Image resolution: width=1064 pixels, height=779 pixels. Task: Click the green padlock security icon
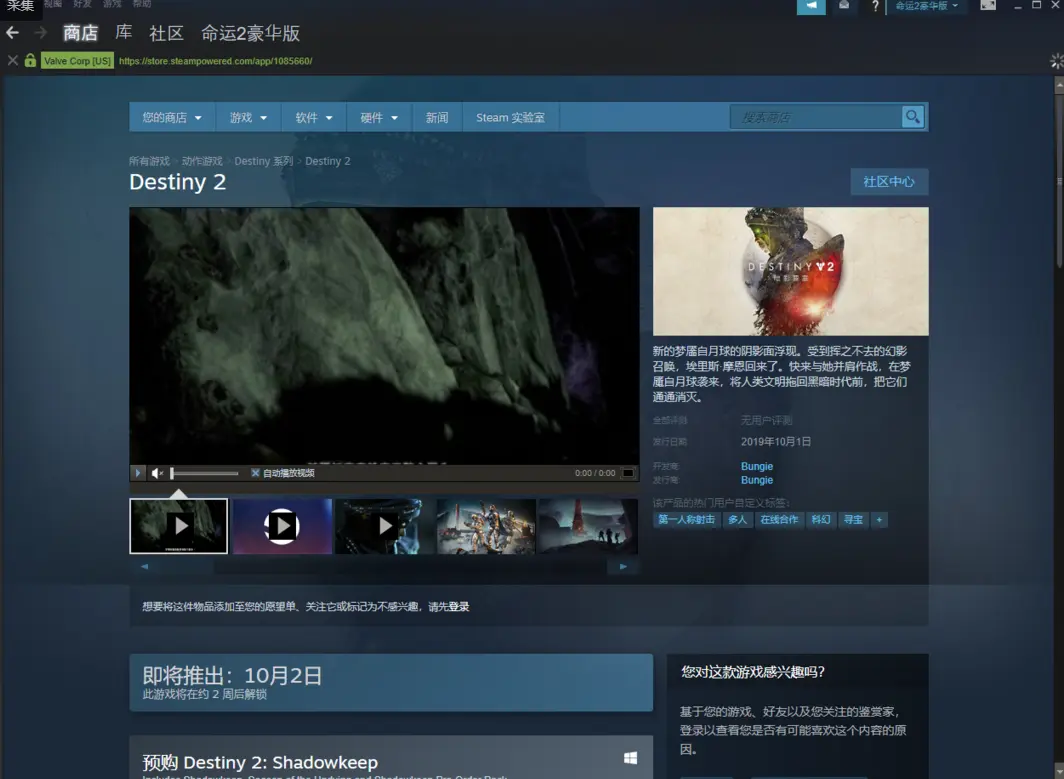coord(30,60)
